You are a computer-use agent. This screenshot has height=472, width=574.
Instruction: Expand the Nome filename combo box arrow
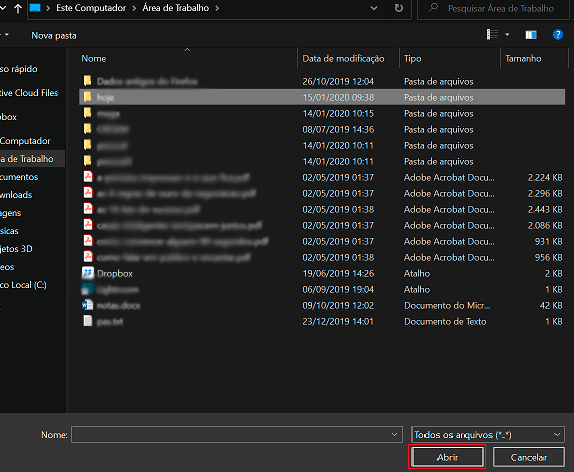tap(394, 435)
